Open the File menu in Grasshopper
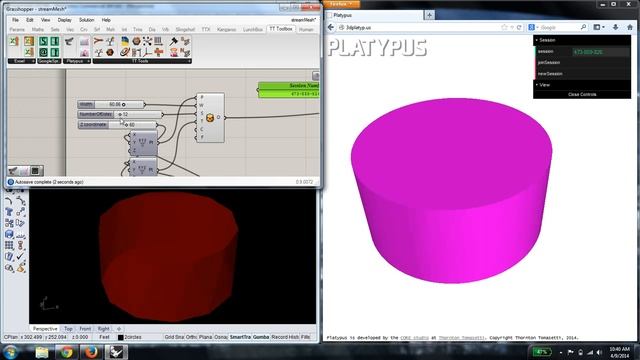640x360 pixels. pos(15,20)
